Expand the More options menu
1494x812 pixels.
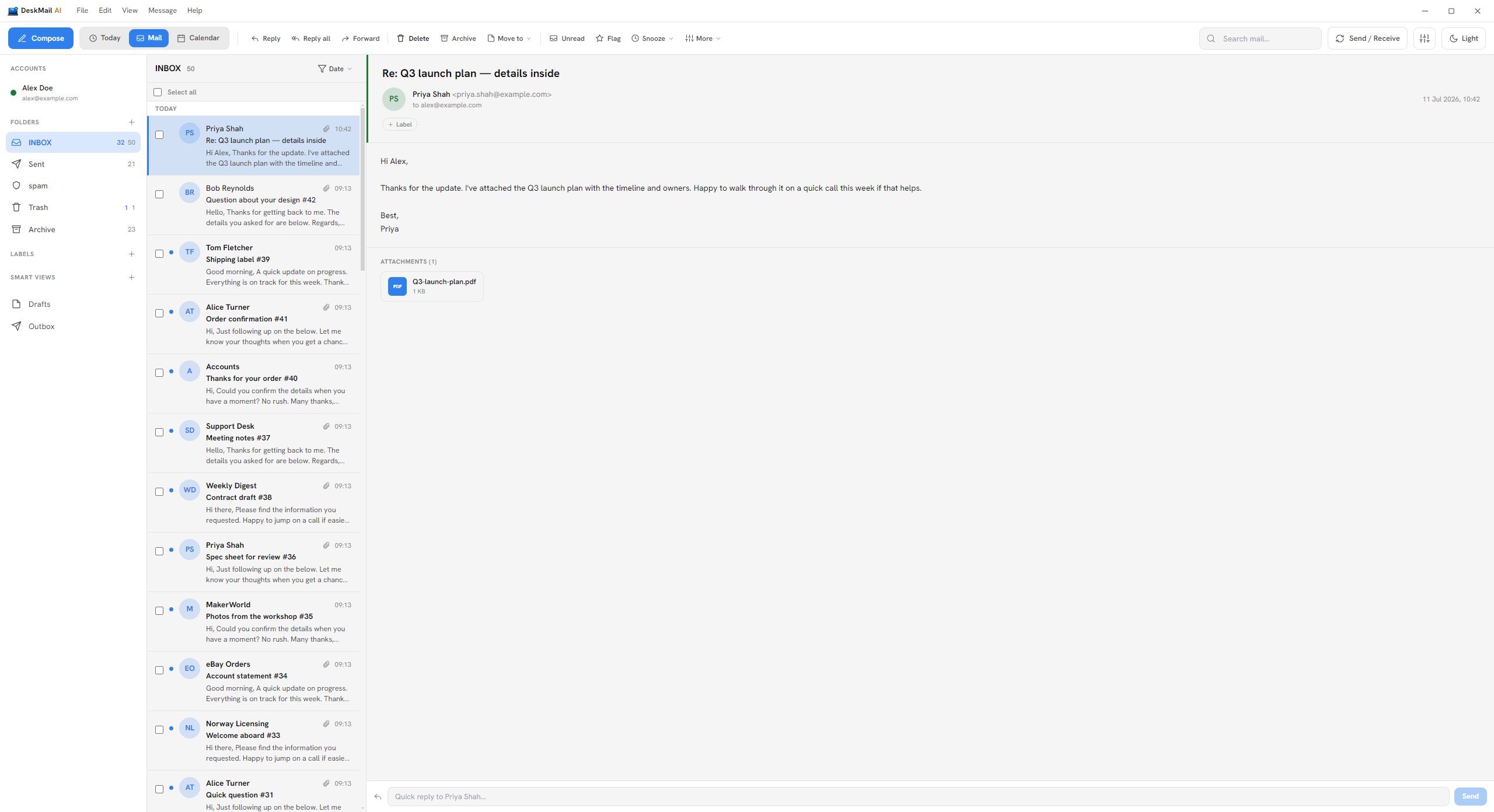(703, 38)
